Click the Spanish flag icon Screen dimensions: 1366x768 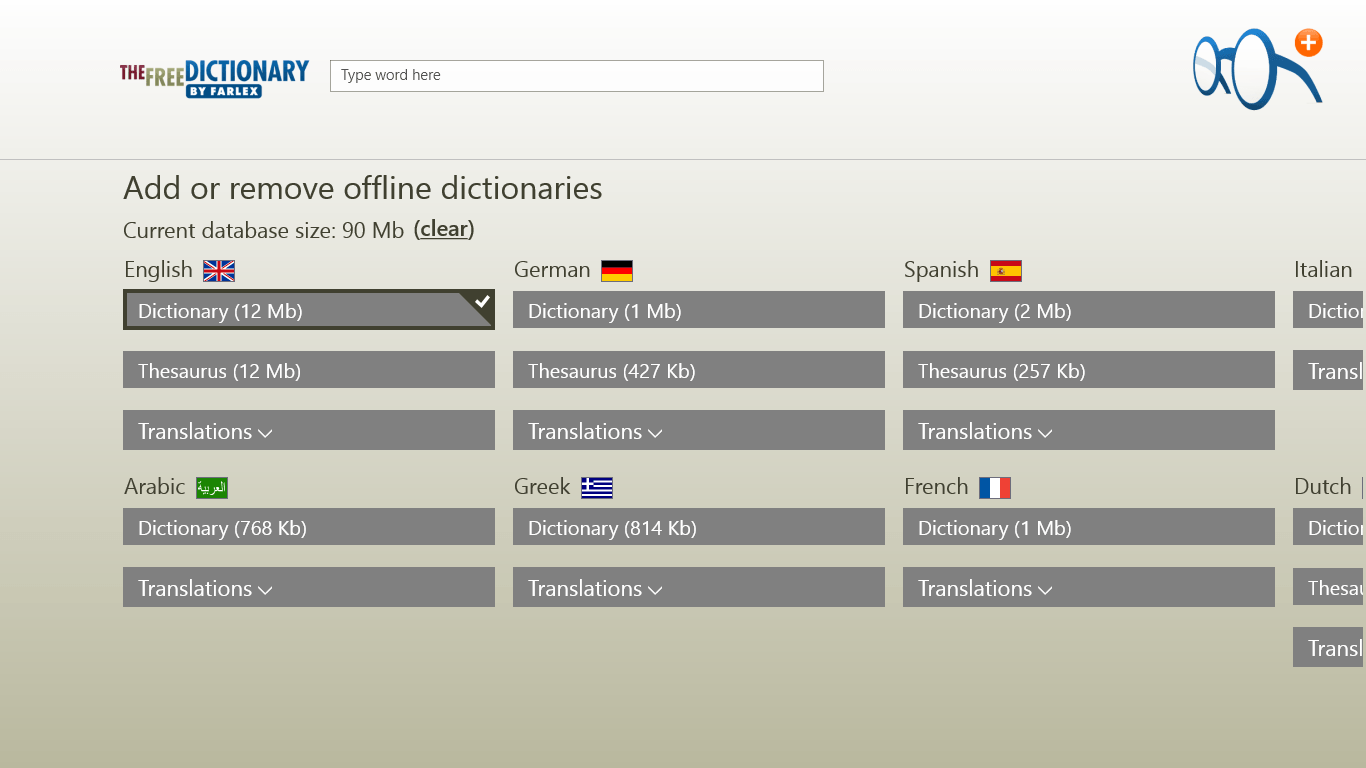(1006, 271)
